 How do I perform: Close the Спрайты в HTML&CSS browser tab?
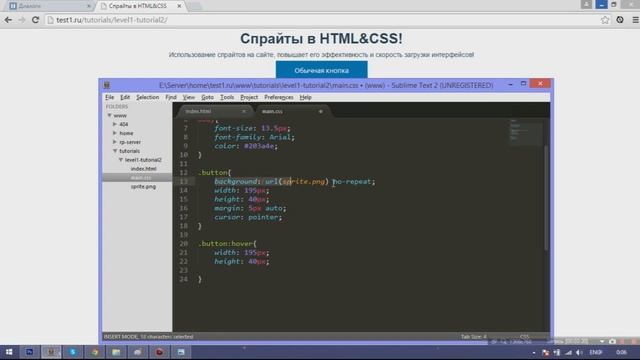[x=179, y=6]
